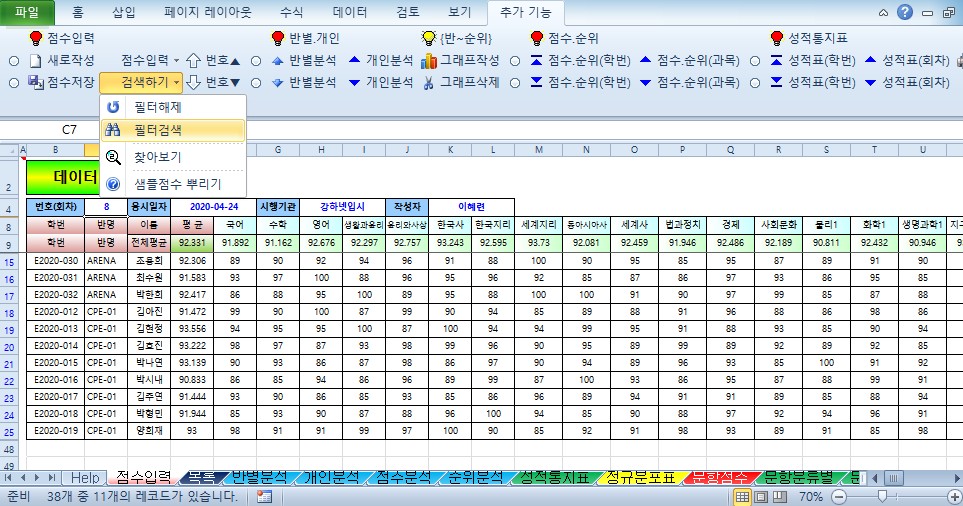Click the 반별.개인 red lightbulb icon

pyautogui.click(x=278, y=38)
